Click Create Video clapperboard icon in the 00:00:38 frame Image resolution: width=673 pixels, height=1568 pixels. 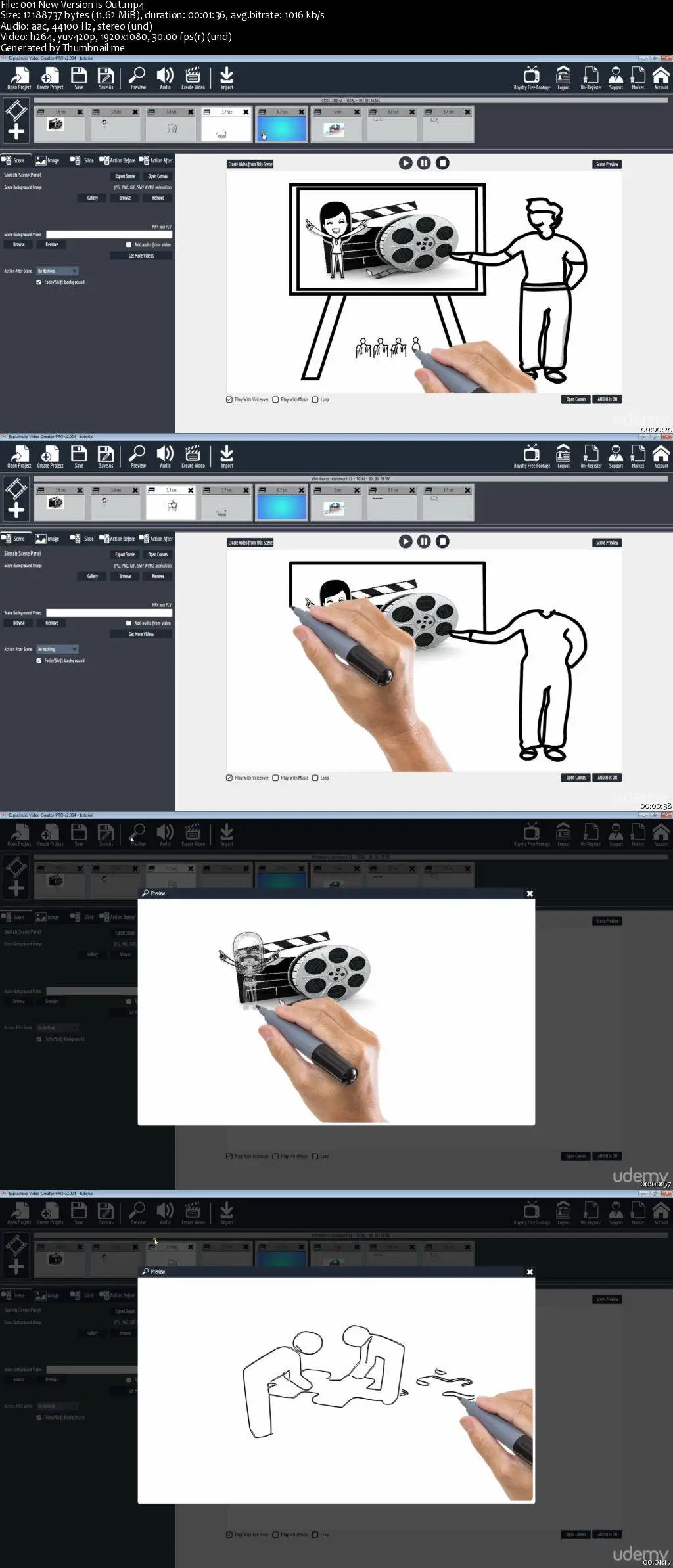click(x=193, y=457)
